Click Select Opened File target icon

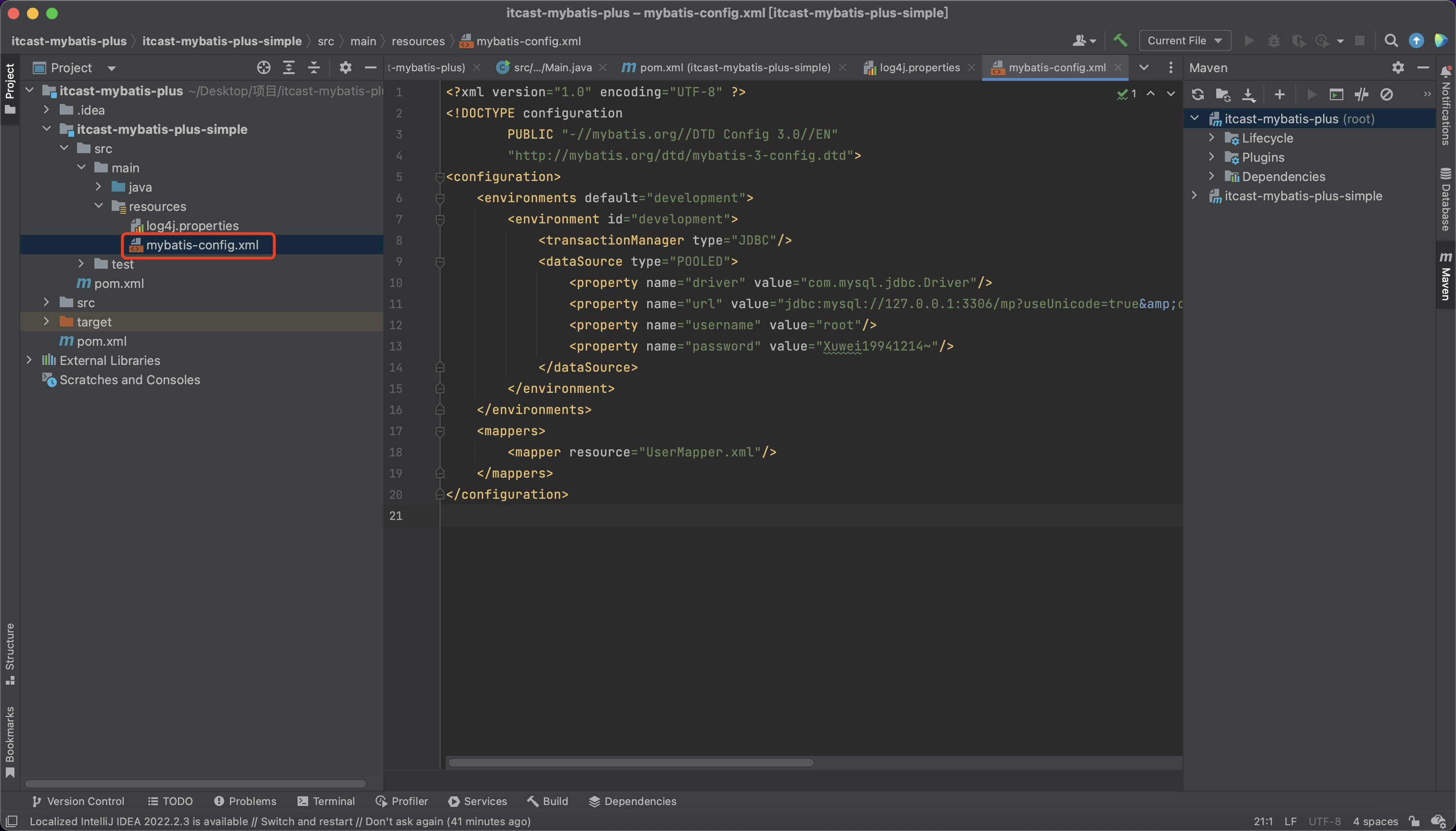(263, 68)
